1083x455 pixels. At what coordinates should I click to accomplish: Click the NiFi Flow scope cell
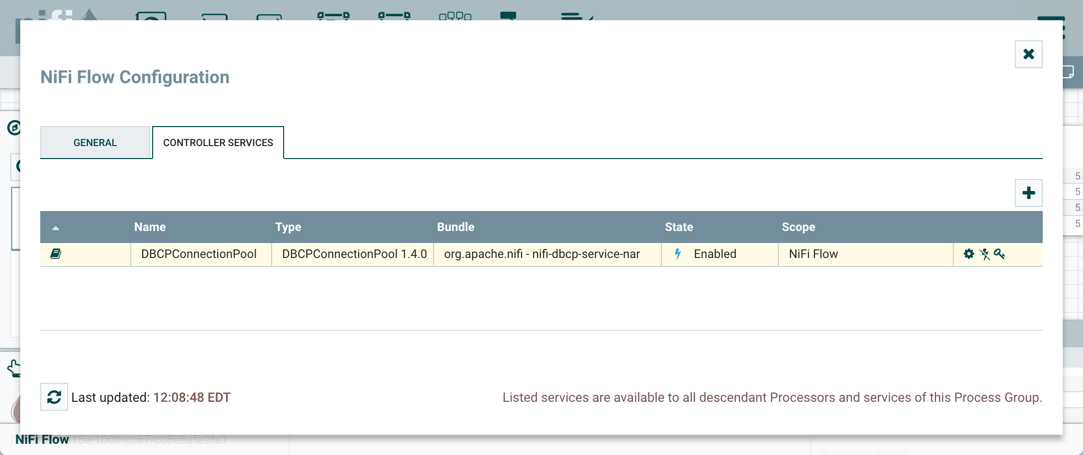[813, 254]
